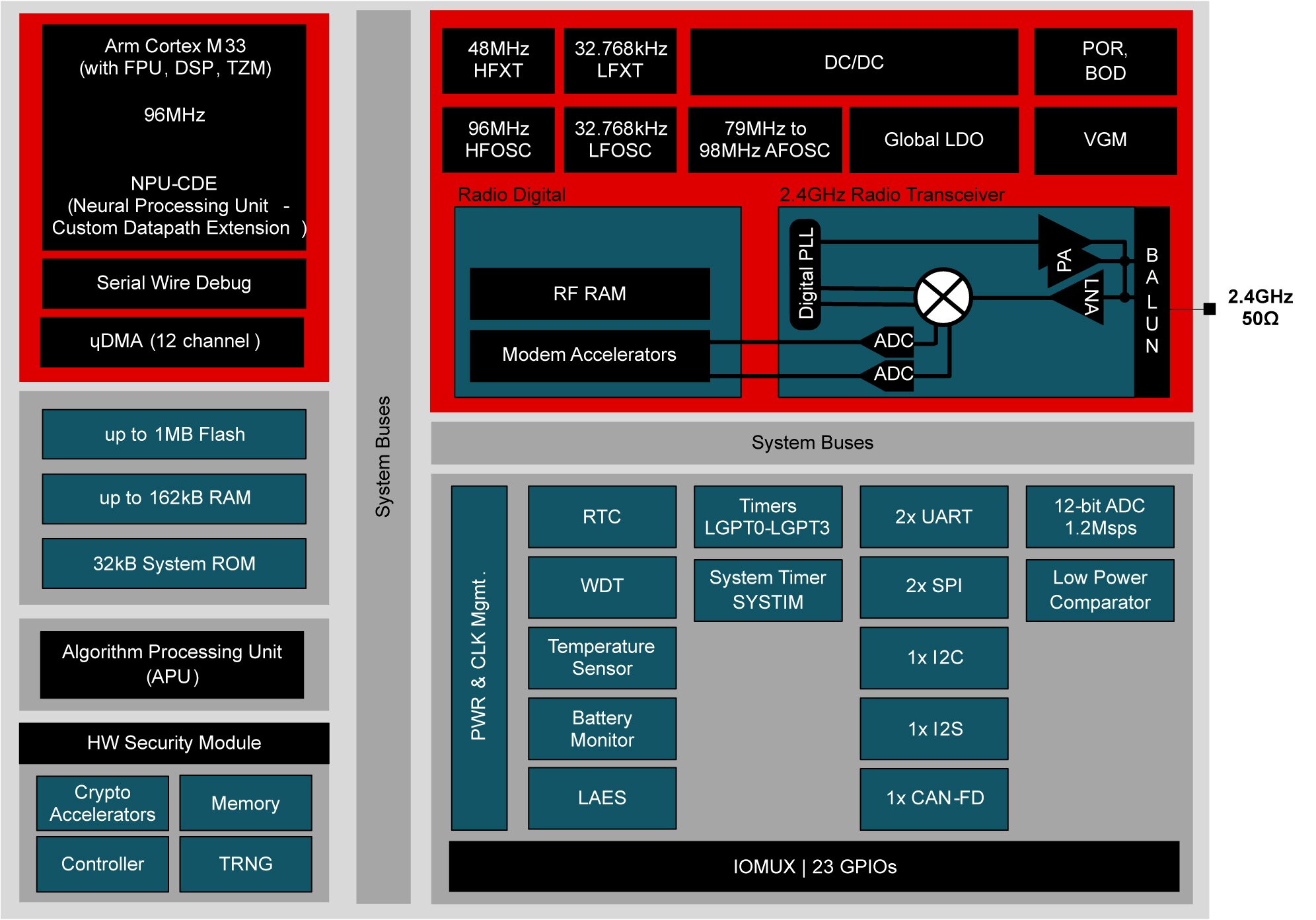Click the DC/DC block
1316x920 pixels.
pyautogui.click(x=854, y=62)
